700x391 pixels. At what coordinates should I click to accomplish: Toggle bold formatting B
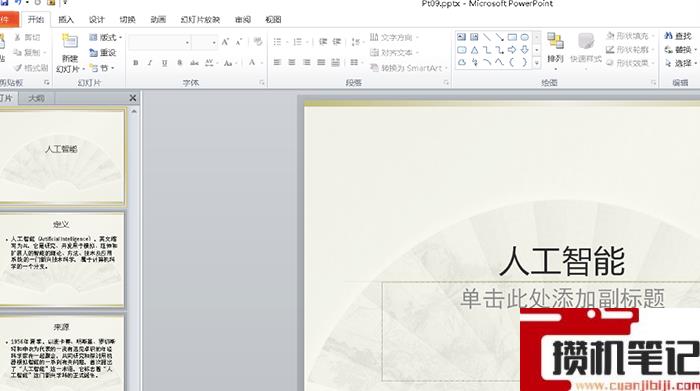pos(135,63)
